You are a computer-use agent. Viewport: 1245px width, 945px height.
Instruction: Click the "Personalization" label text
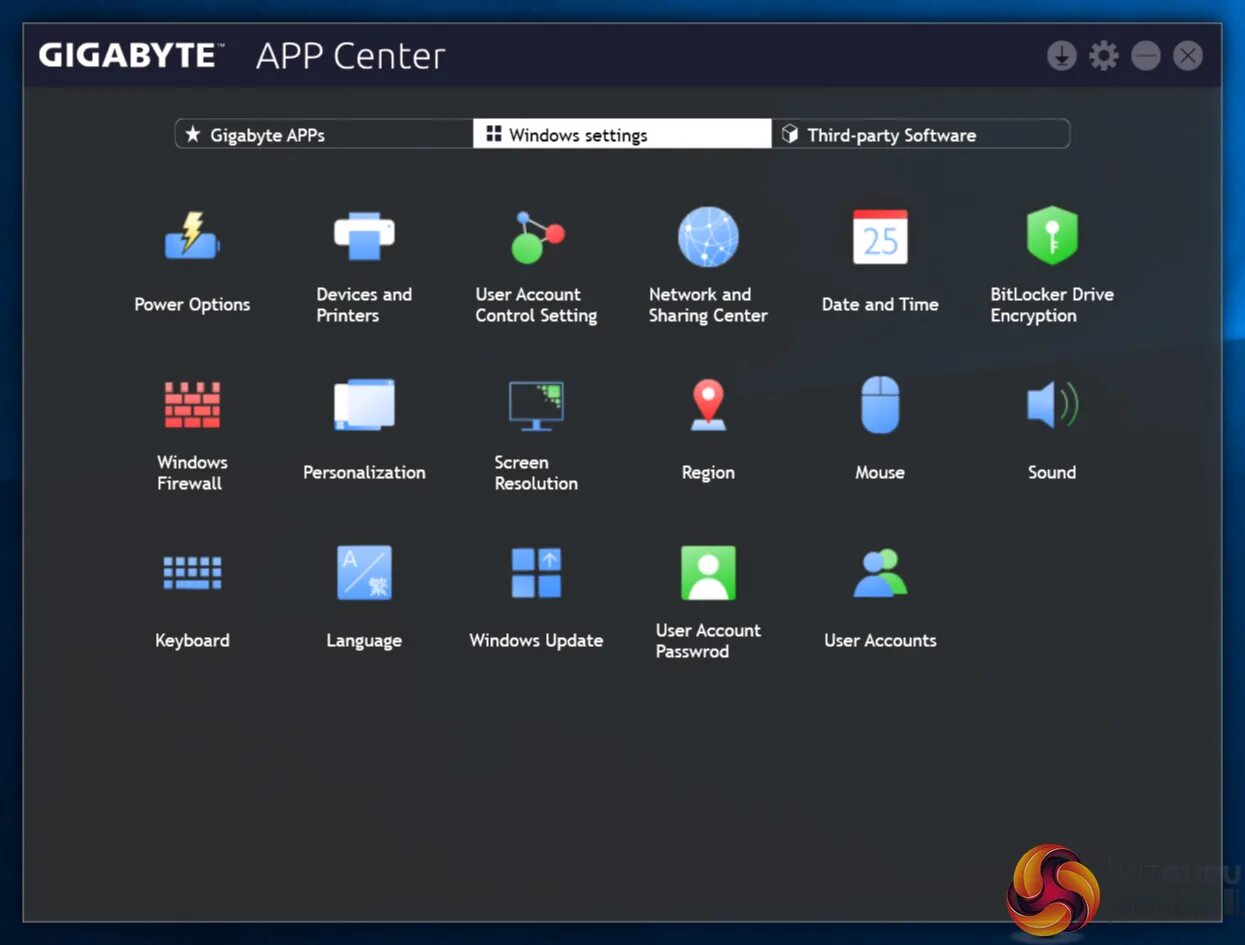(x=364, y=473)
